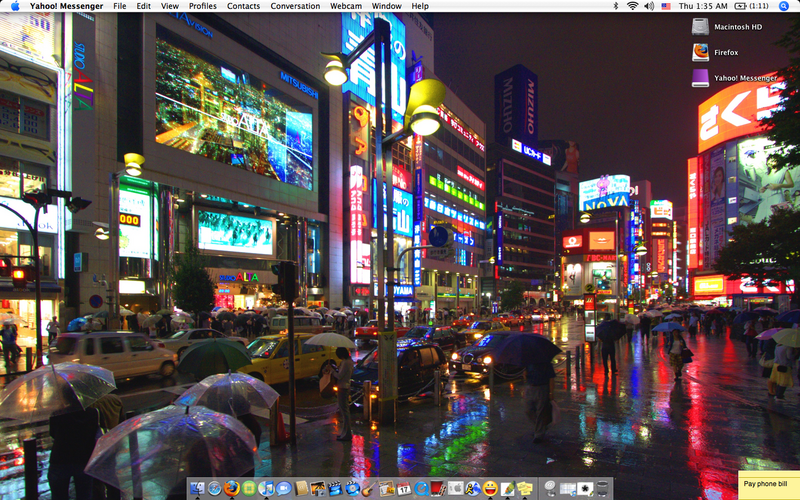Image resolution: width=800 pixels, height=500 pixels.
Task: Open Stickies yellow notes icon in Dock
Action: point(524,488)
